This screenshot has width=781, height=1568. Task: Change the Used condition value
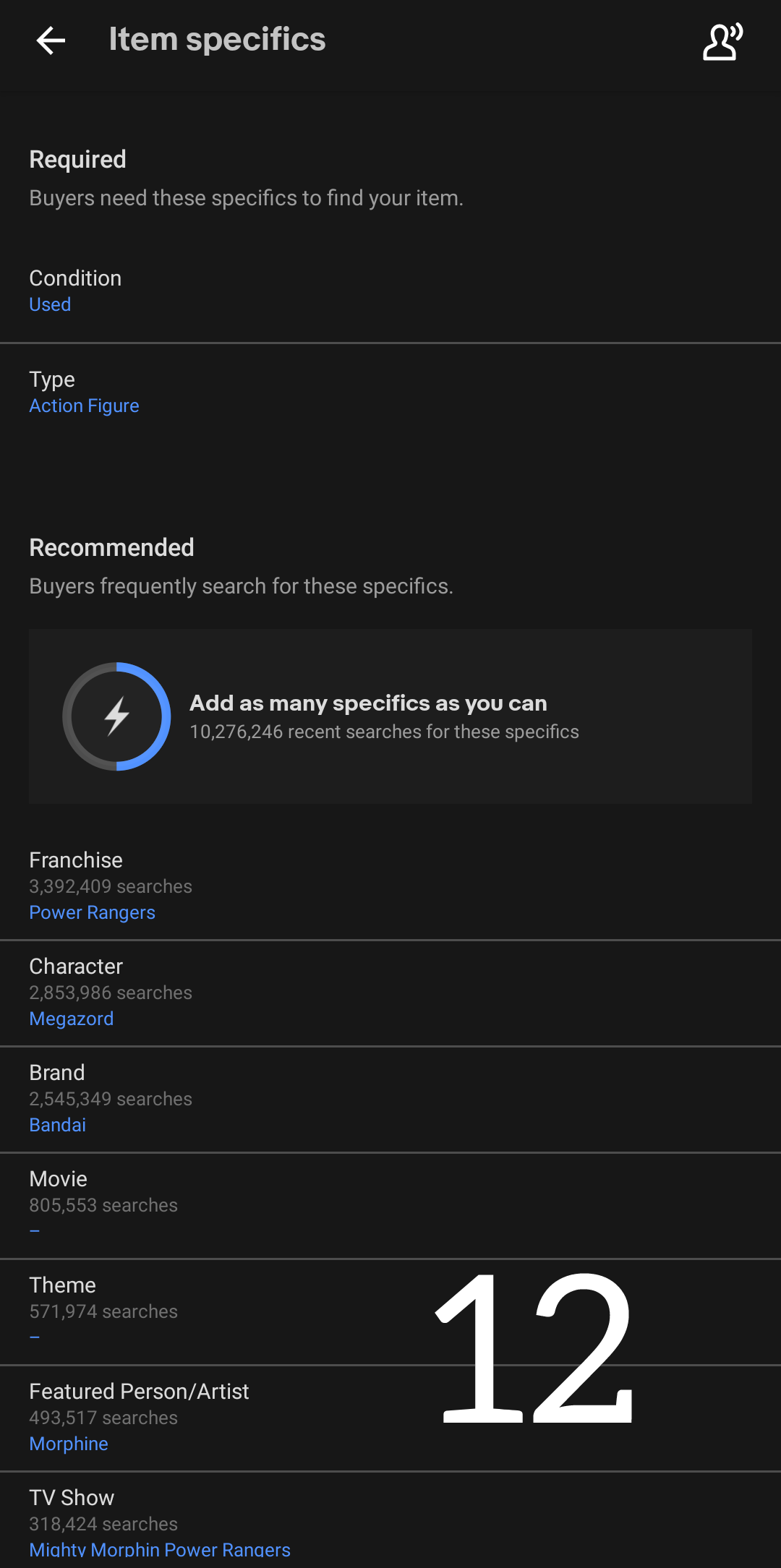pos(50,305)
